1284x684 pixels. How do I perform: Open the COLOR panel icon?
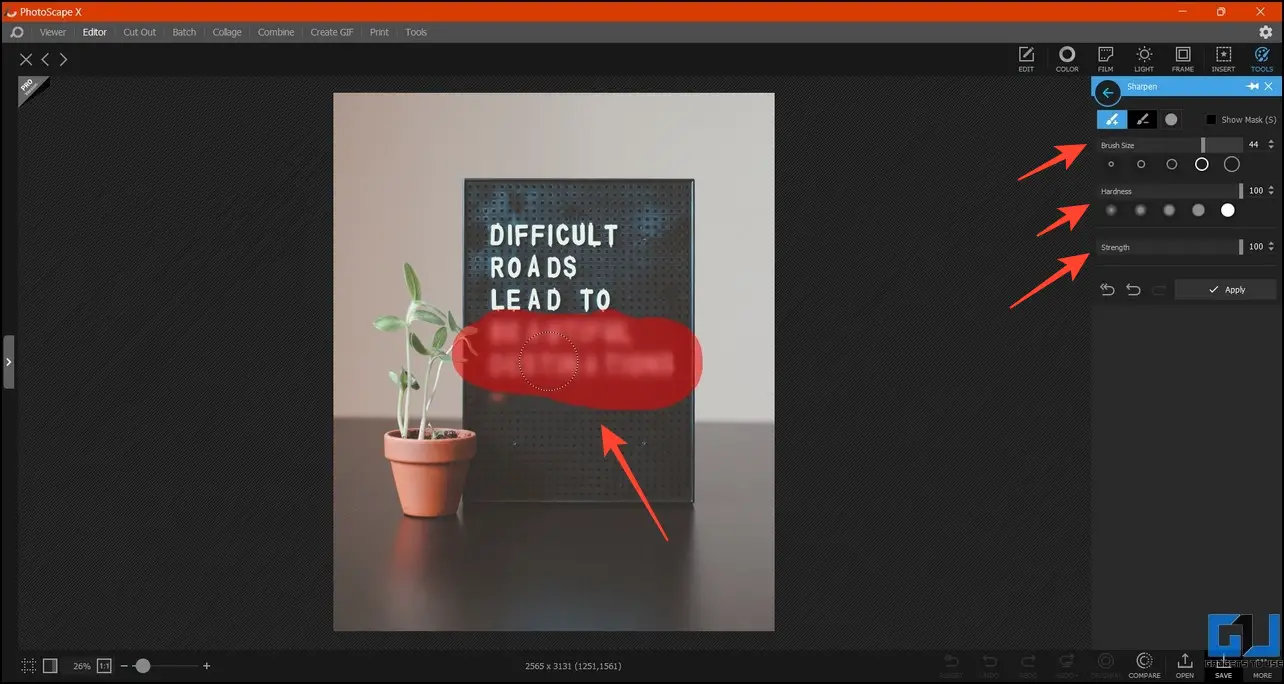[1067, 59]
